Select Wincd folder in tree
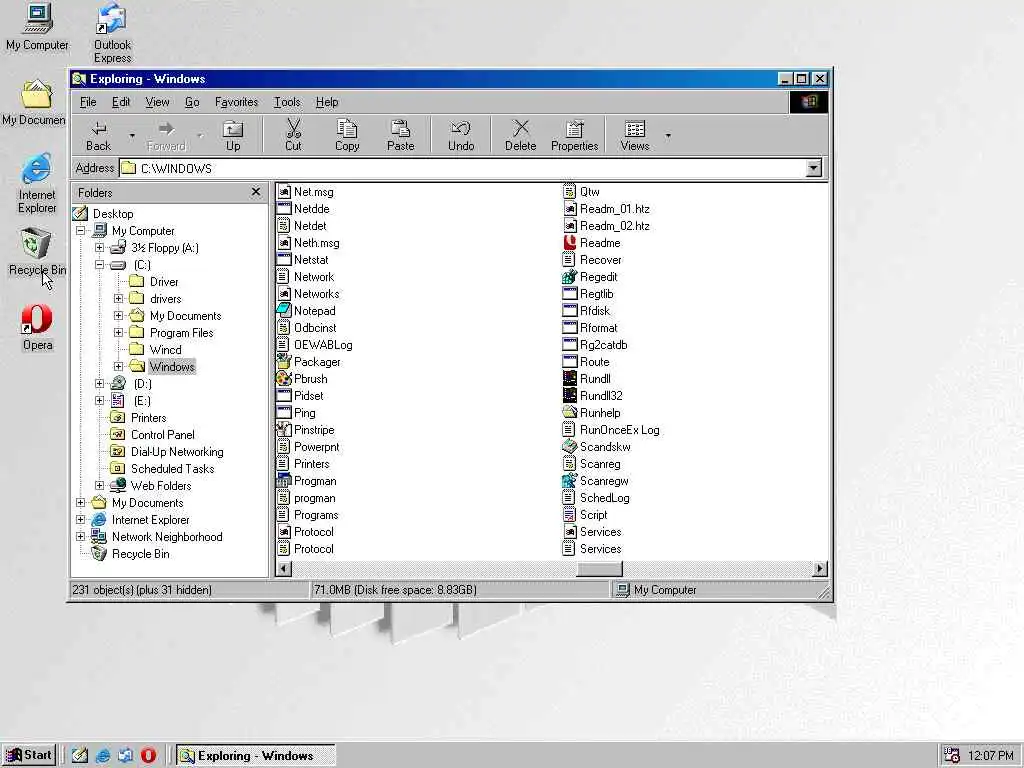Viewport: 1024px width, 768px height. coord(165,349)
